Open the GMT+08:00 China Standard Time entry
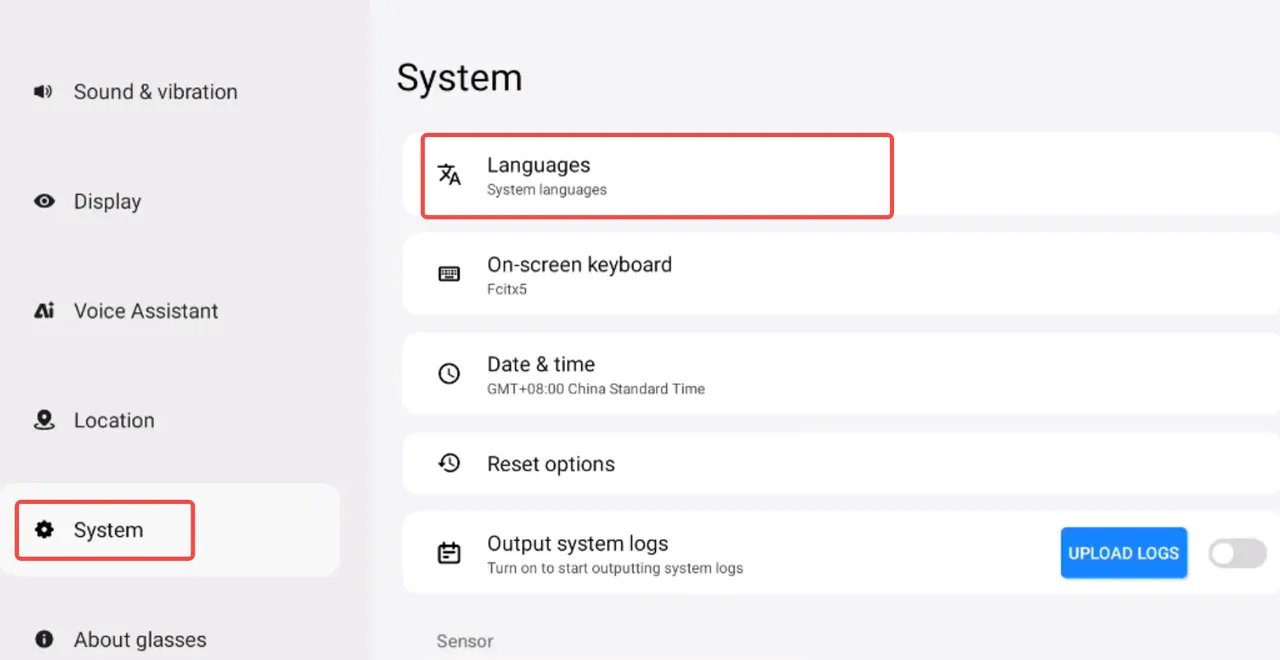This screenshot has height=660, width=1280. point(595,389)
